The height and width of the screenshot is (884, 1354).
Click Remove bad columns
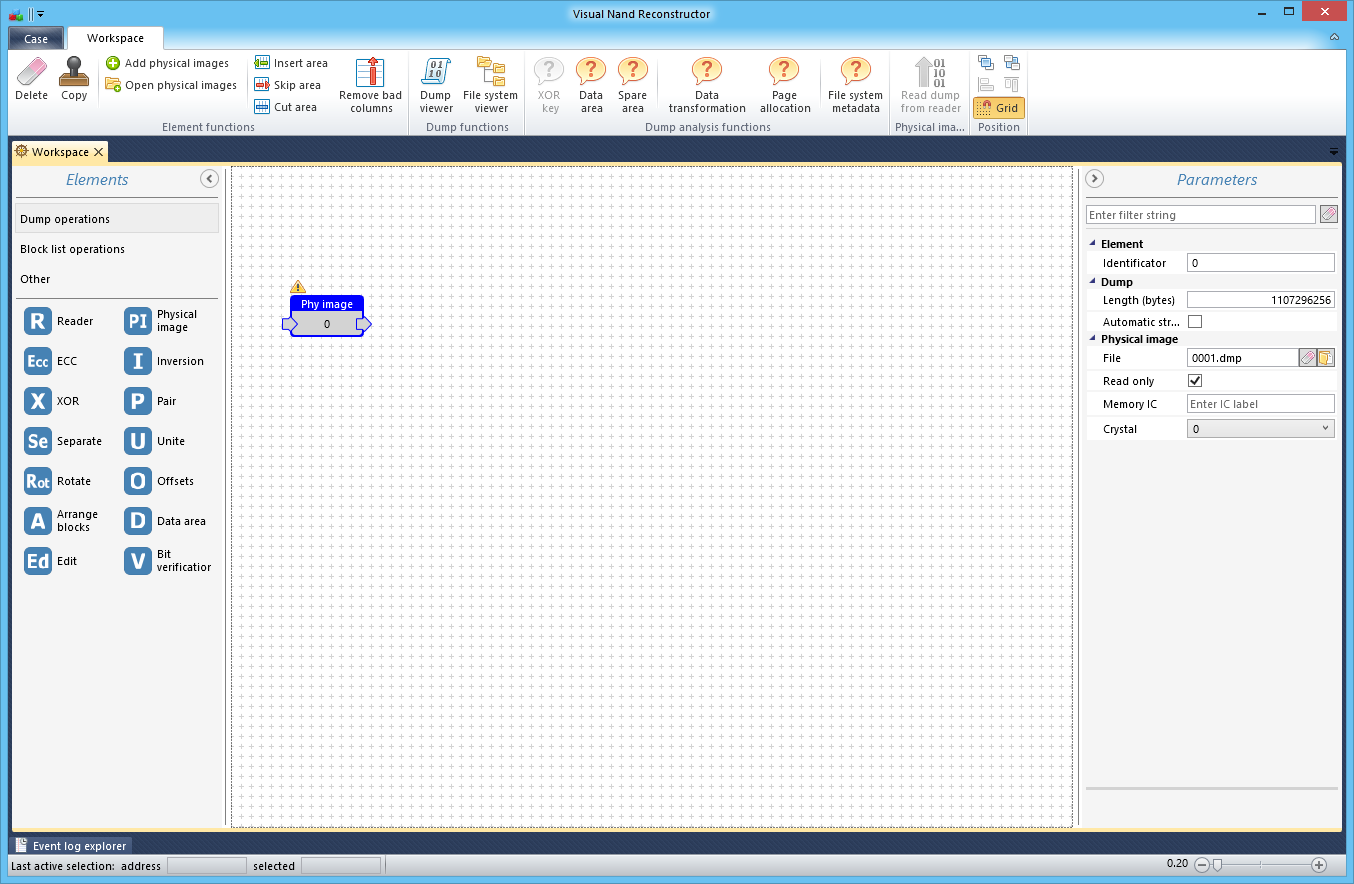tap(371, 85)
